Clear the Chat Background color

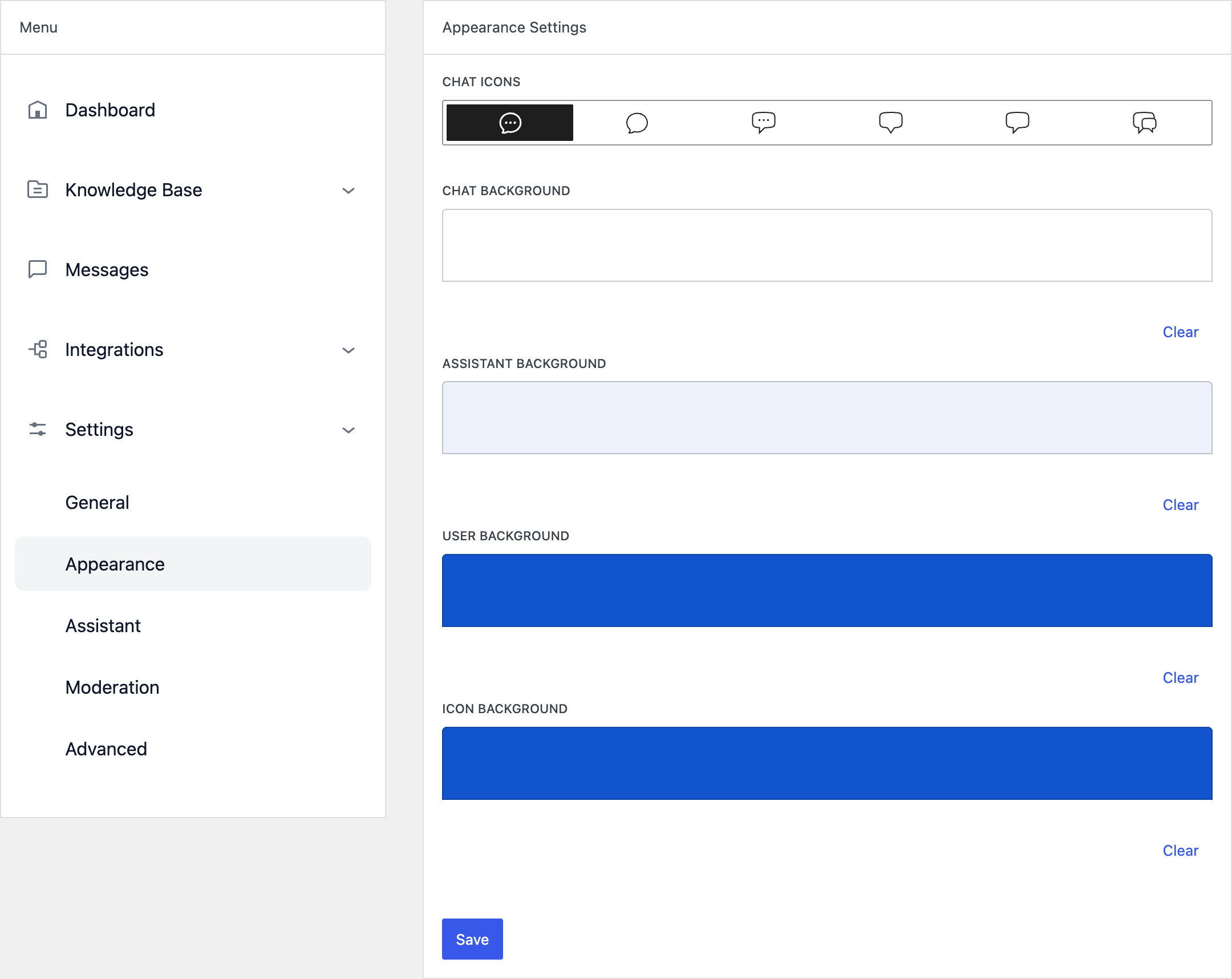(x=1180, y=332)
